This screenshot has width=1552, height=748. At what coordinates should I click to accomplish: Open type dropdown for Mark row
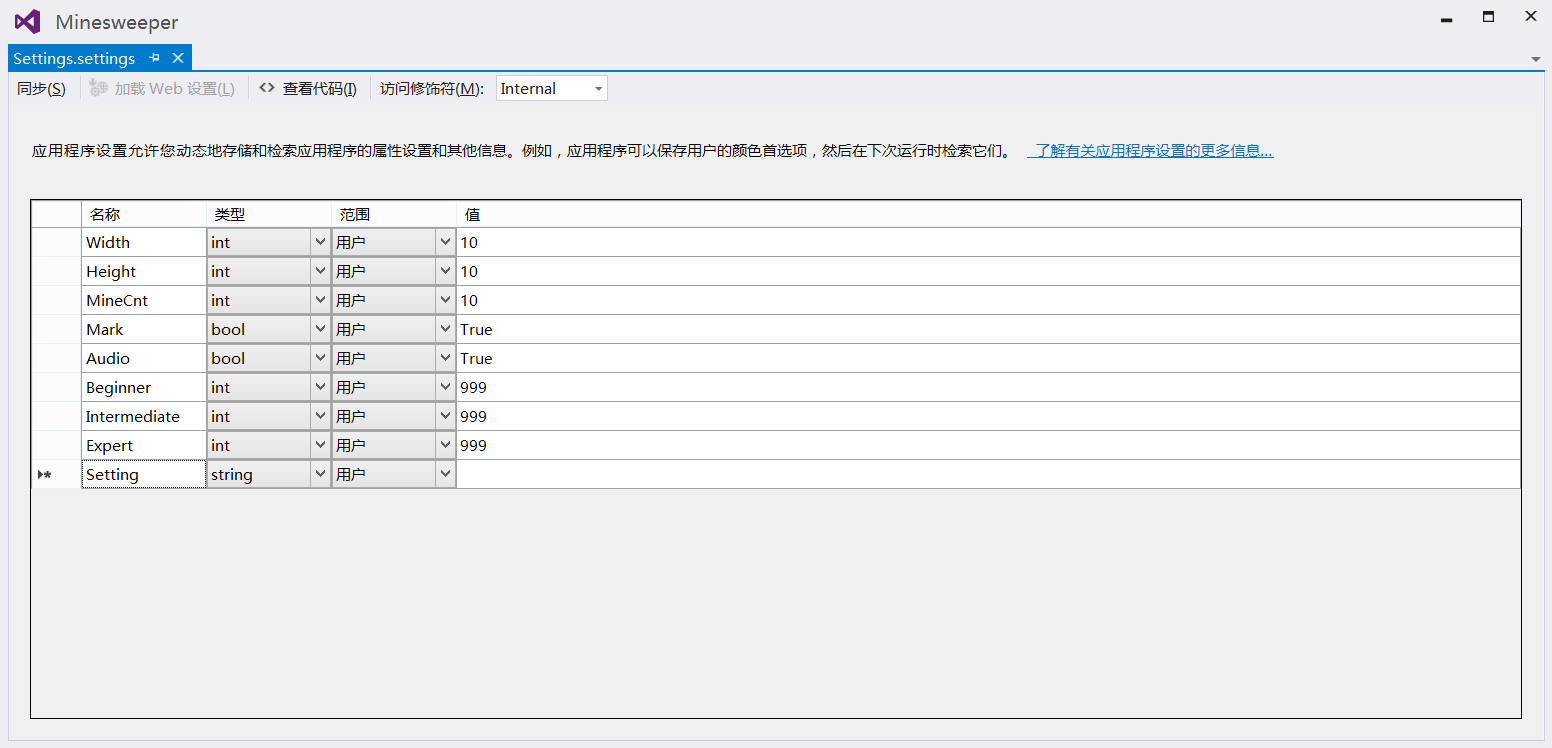pos(320,329)
